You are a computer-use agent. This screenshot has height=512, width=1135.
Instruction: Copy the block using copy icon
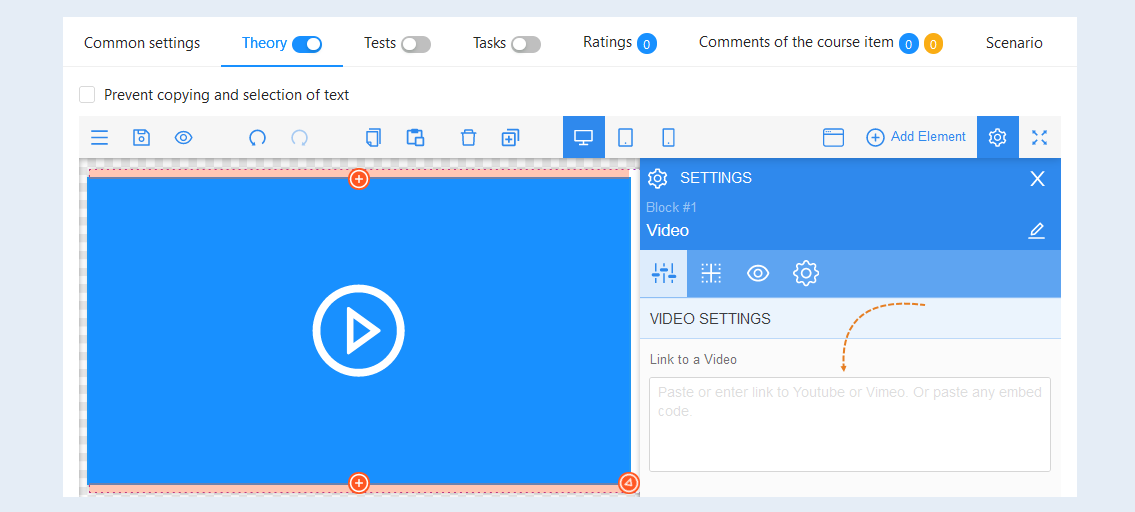coord(374,138)
